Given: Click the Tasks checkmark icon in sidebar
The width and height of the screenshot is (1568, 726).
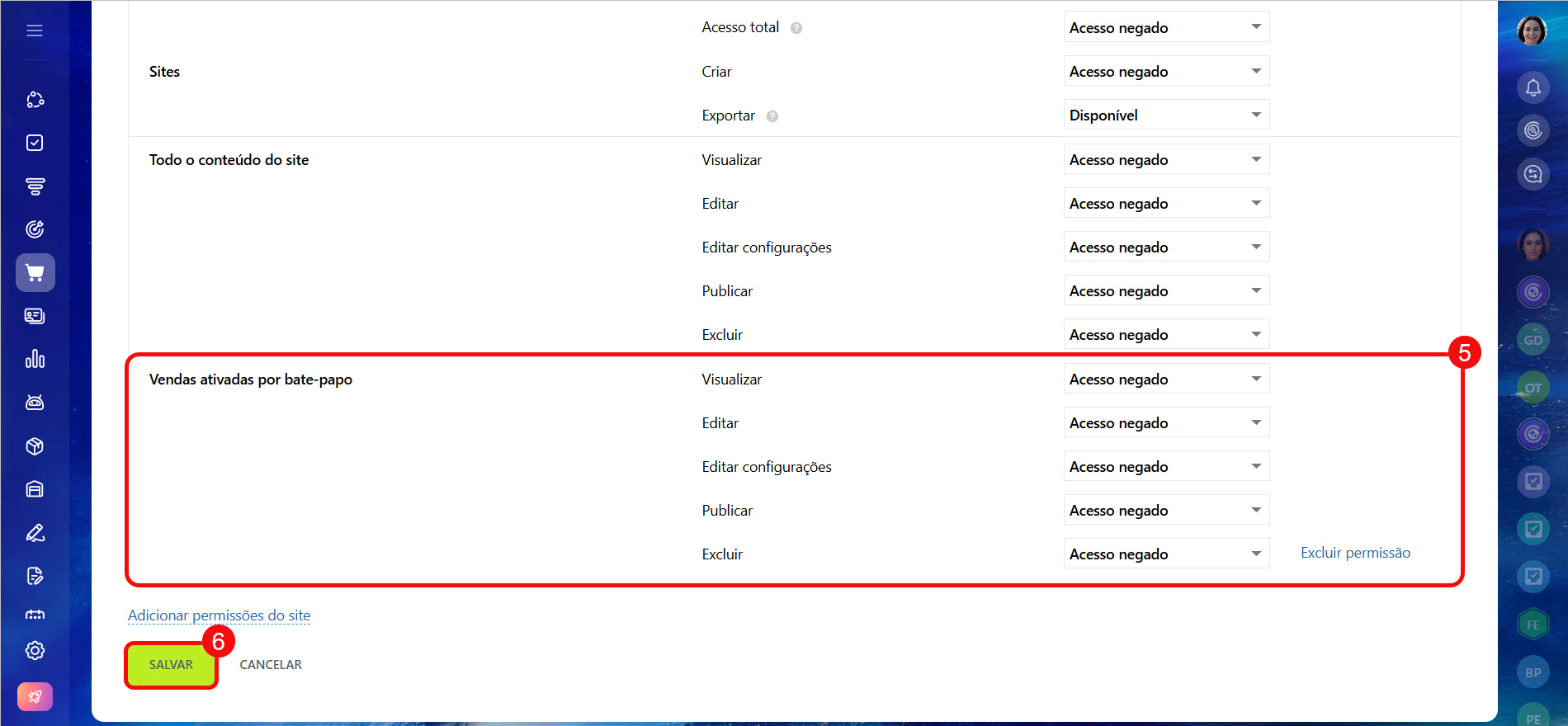Looking at the screenshot, I should (x=35, y=143).
